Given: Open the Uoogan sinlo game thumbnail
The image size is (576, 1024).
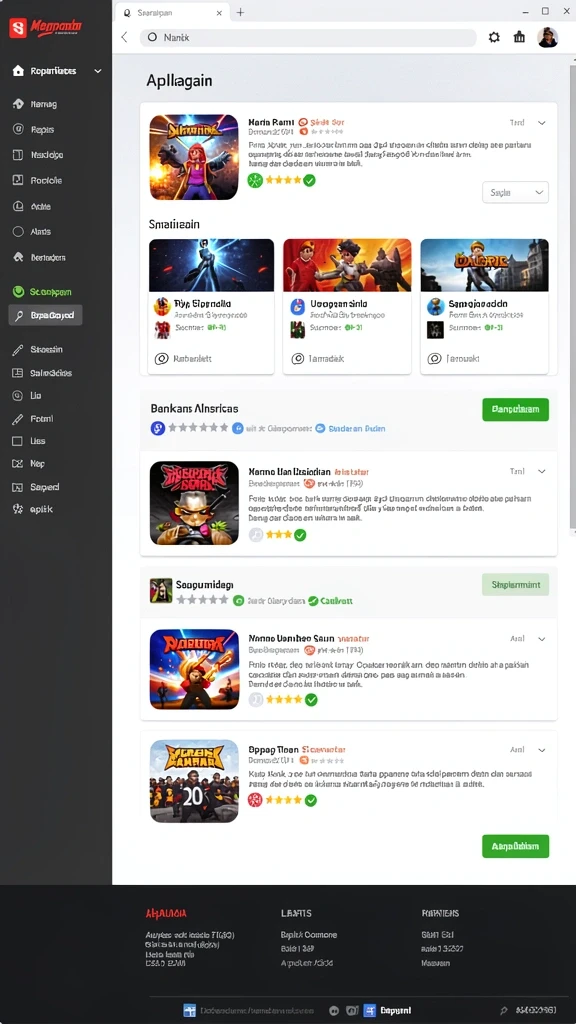Looking at the screenshot, I should (347, 265).
